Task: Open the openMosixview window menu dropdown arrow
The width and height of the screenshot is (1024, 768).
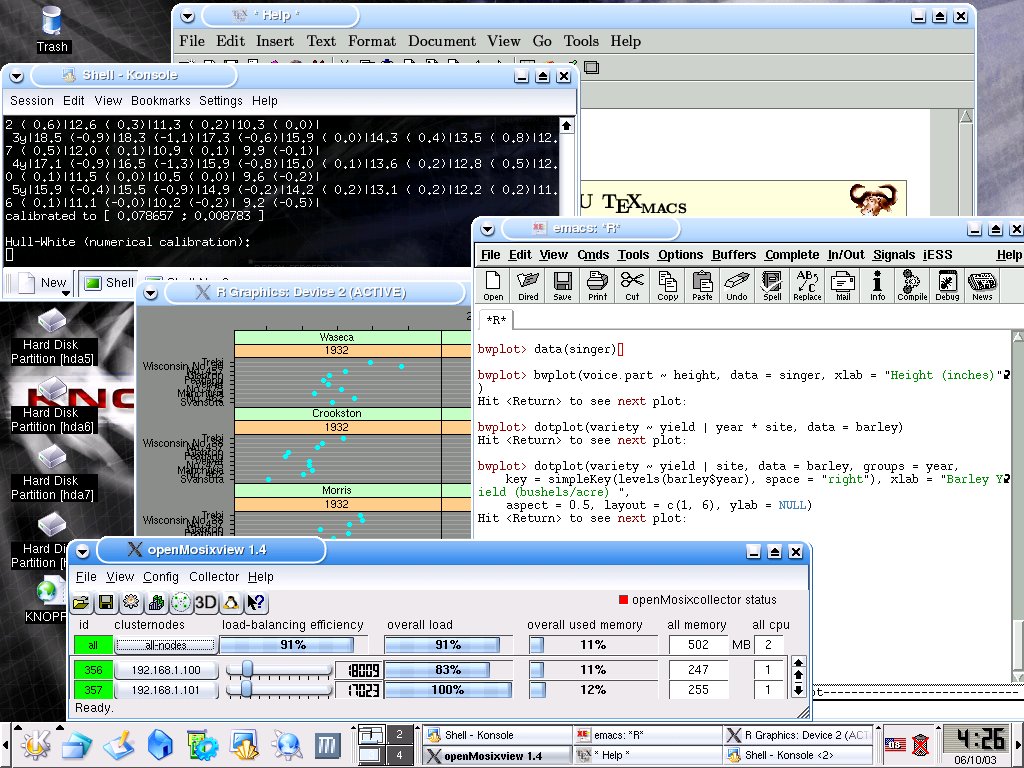Action: point(82,551)
